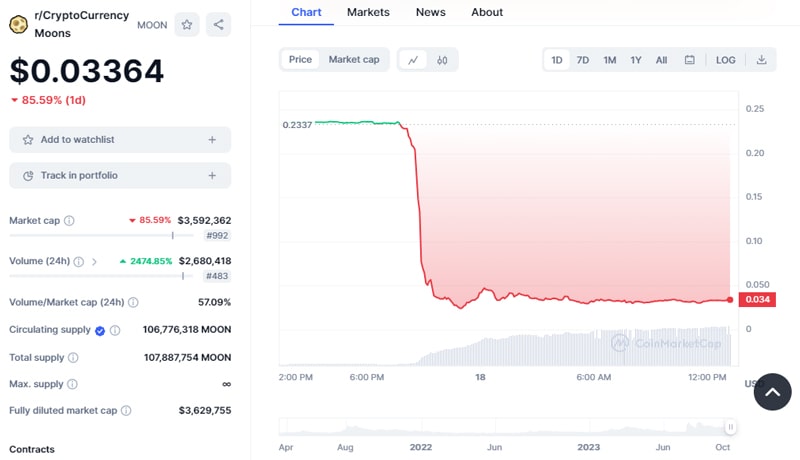This screenshot has width=800, height=460.
Task: Select the 1Y time range
Action: [x=636, y=60]
